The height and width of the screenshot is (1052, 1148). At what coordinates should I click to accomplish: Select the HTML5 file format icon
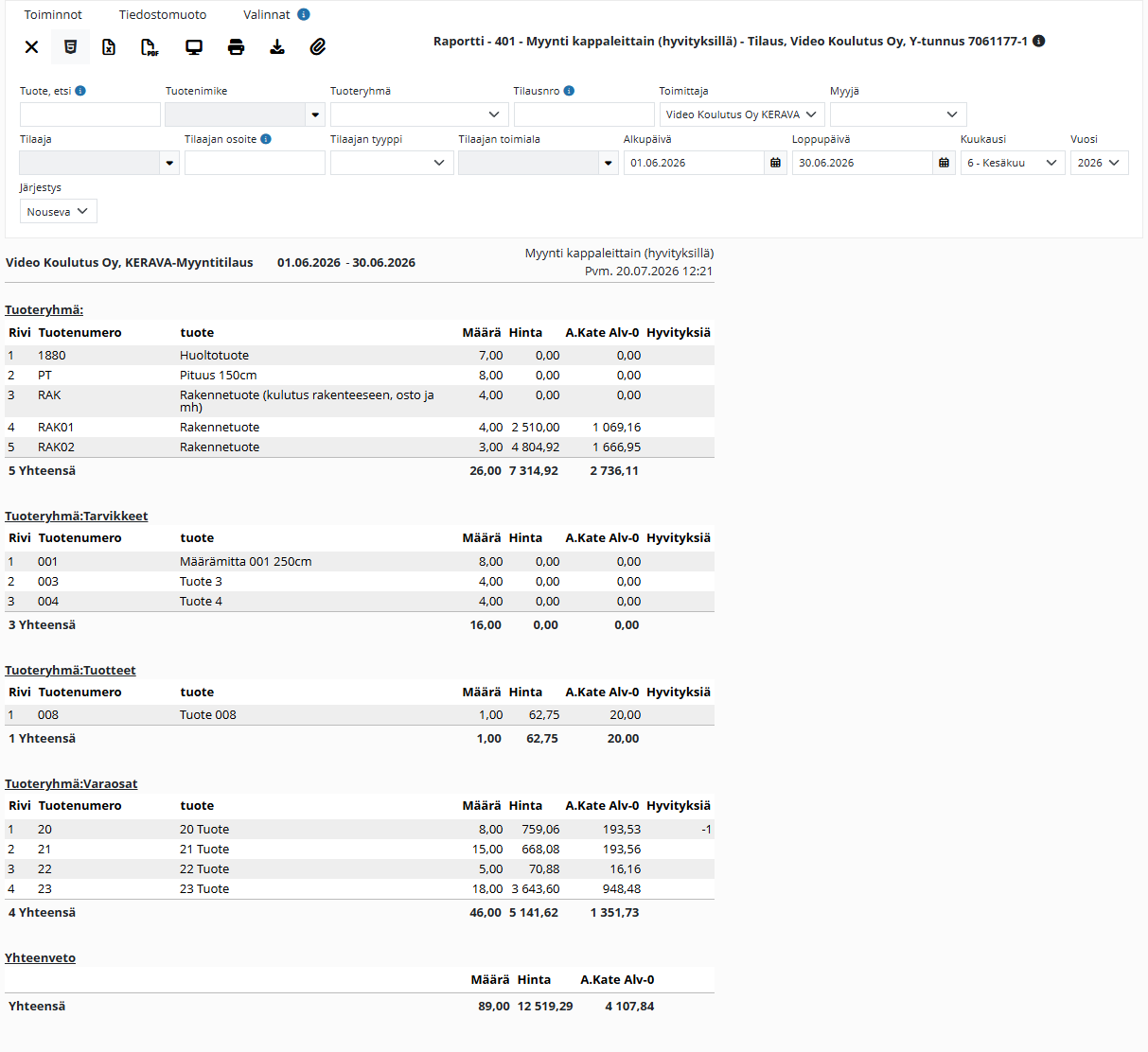pyautogui.click(x=70, y=47)
